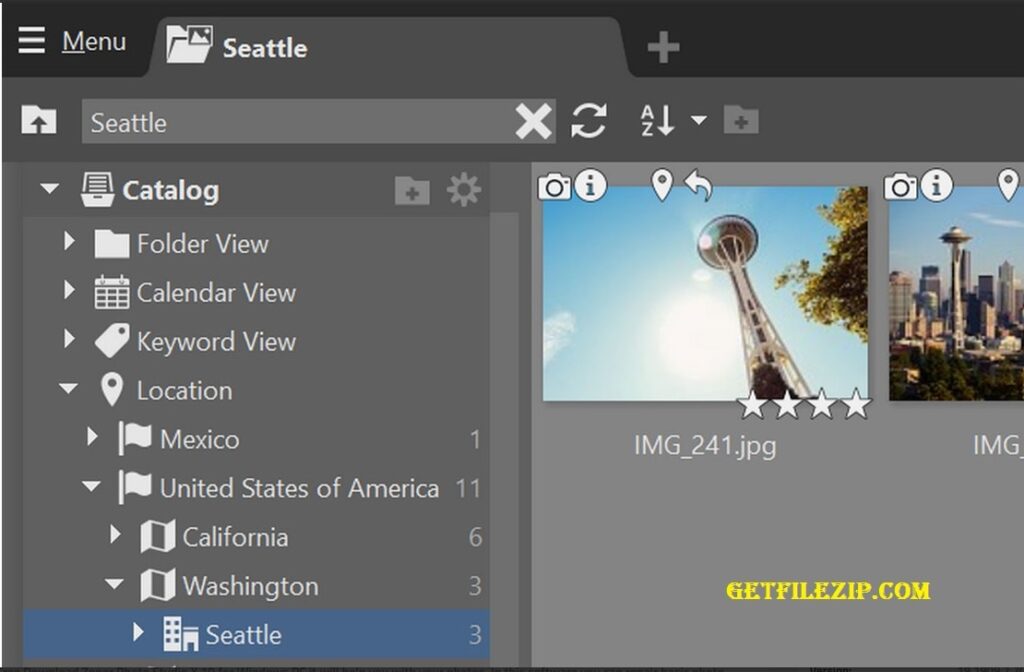This screenshot has width=1024, height=672.
Task: Collapse the Location tree node
Action: point(66,390)
